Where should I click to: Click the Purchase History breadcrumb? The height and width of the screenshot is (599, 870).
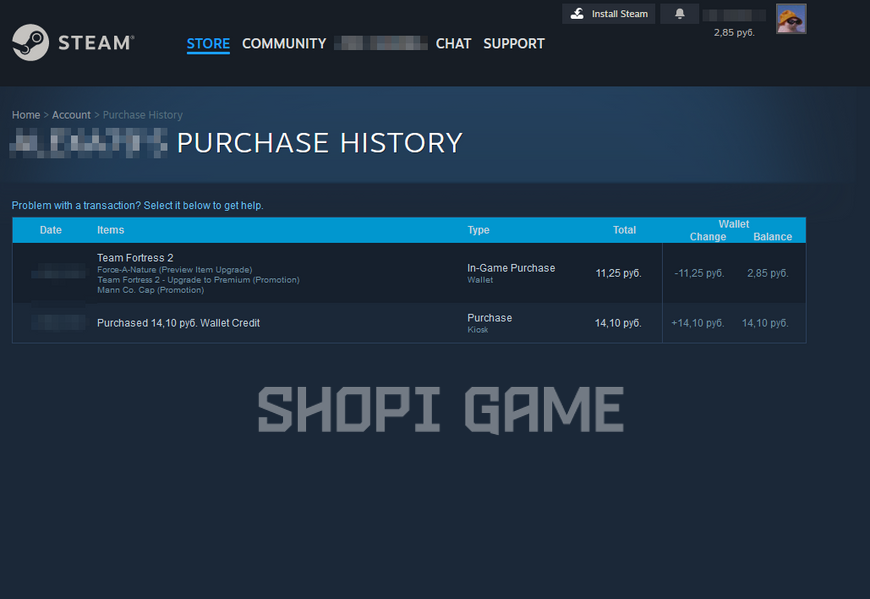pyautogui.click(x=143, y=115)
